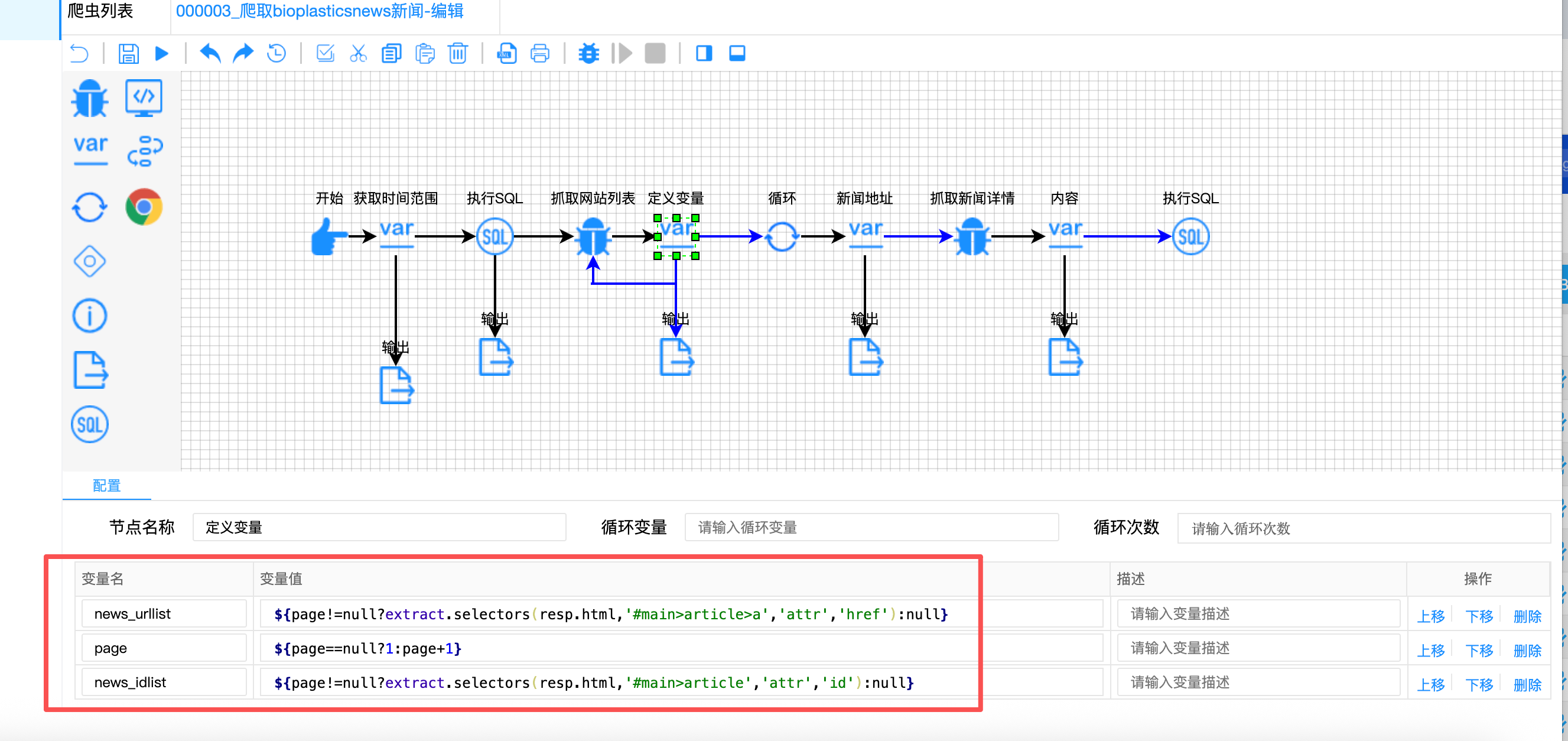Click the 循环 loop node on canvas

click(782, 236)
